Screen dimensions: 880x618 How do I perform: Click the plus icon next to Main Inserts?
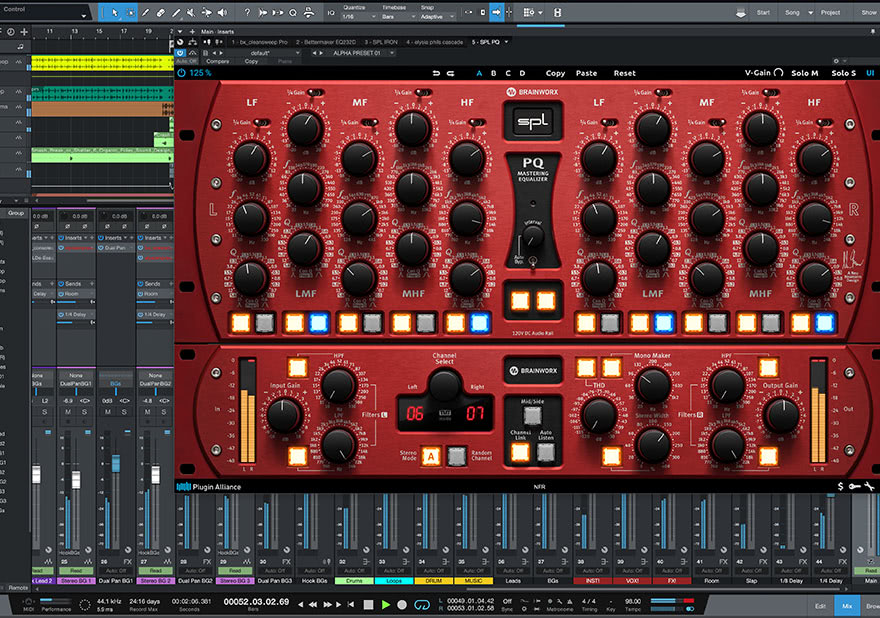tap(192, 31)
